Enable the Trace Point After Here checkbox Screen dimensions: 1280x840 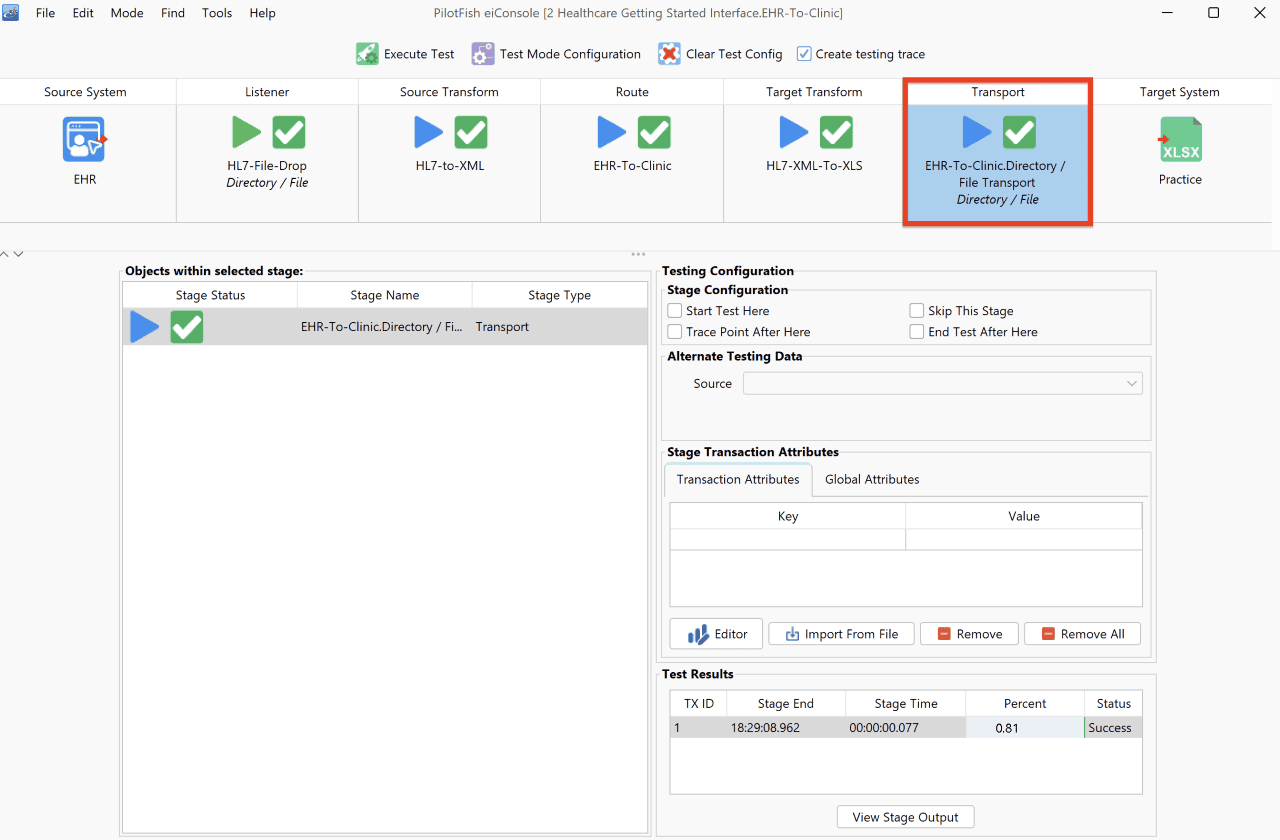[675, 332]
